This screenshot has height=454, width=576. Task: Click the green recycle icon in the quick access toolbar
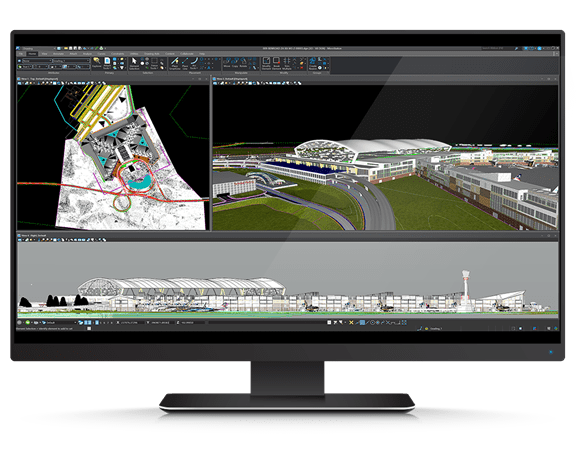(x=101, y=48)
